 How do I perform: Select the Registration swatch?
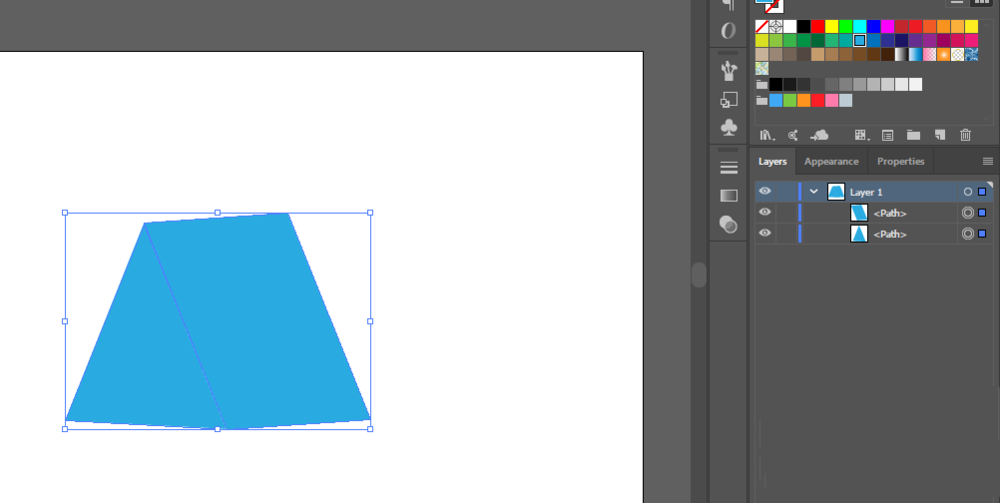click(x=776, y=27)
